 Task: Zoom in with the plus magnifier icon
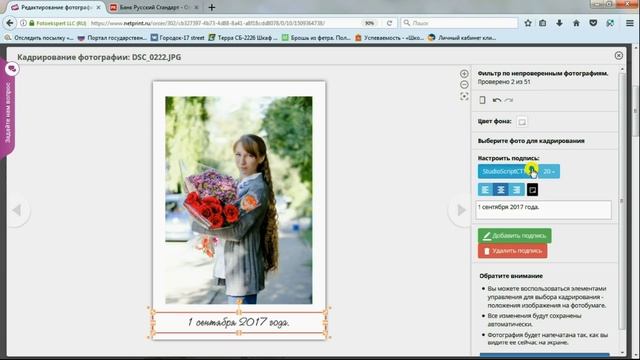coord(464,73)
